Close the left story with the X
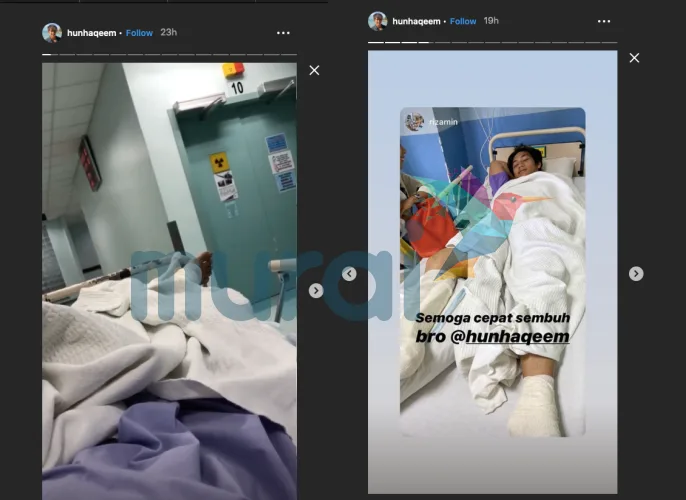686x500 pixels. [x=314, y=70]
